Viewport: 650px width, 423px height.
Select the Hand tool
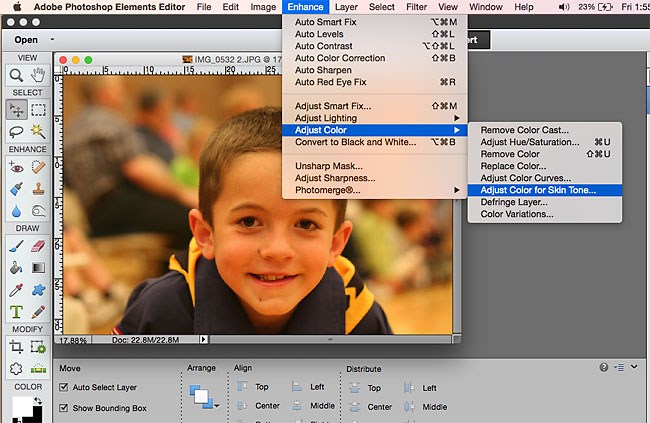pyautogui.click(x=38, y=75)
